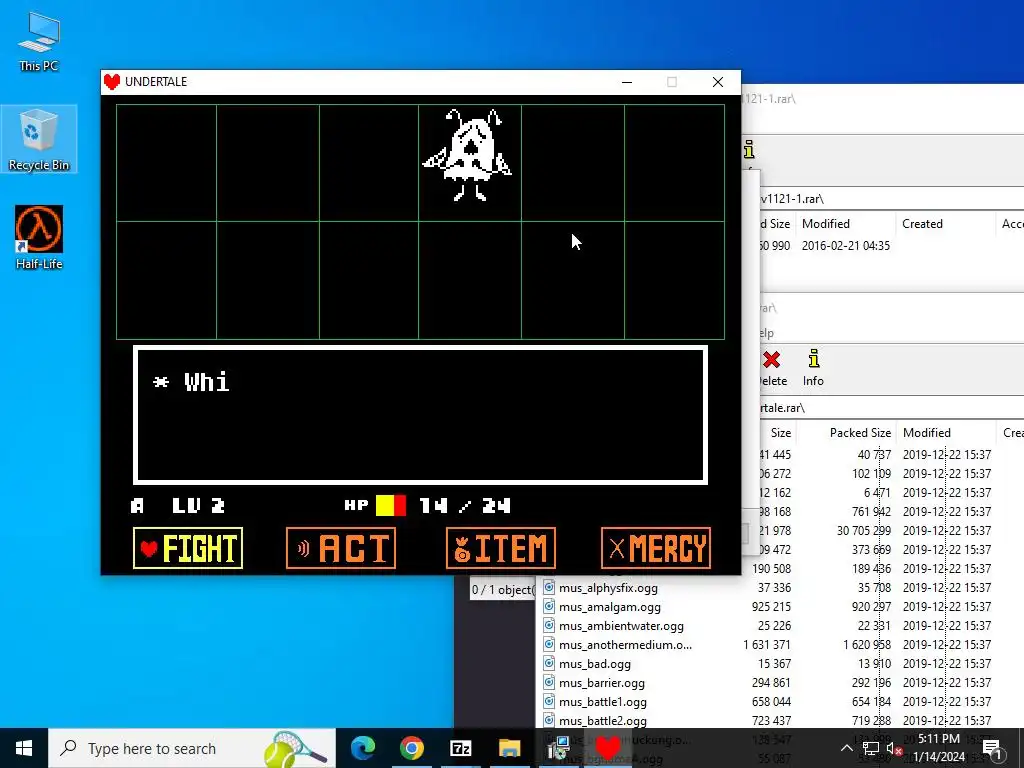The height and width of the screenshot is (768, 1024).
Task: Open the Windows Start menu
Action: pyautogui.click(x=24, y=748)
